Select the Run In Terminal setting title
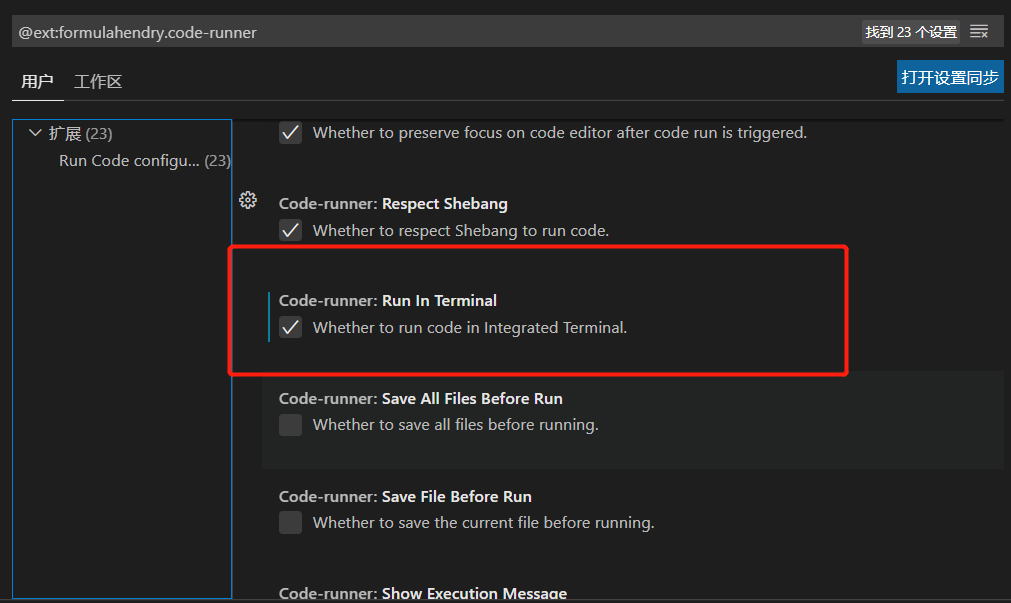 pyautogui.click(x=388, y=300)
